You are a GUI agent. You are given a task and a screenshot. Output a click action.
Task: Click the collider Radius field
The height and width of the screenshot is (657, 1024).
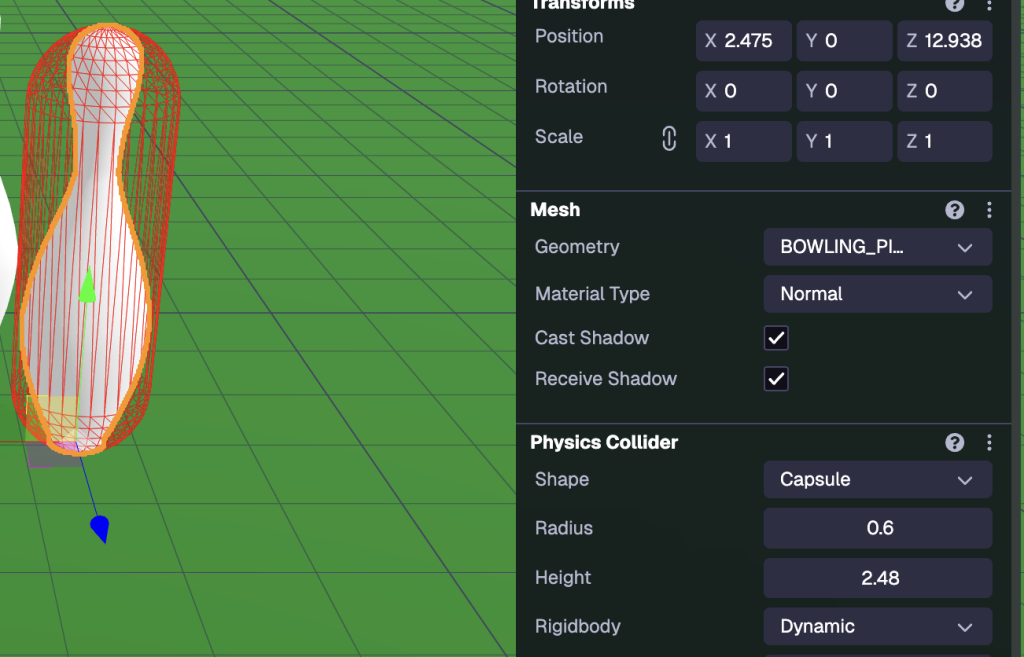(877, 528)
